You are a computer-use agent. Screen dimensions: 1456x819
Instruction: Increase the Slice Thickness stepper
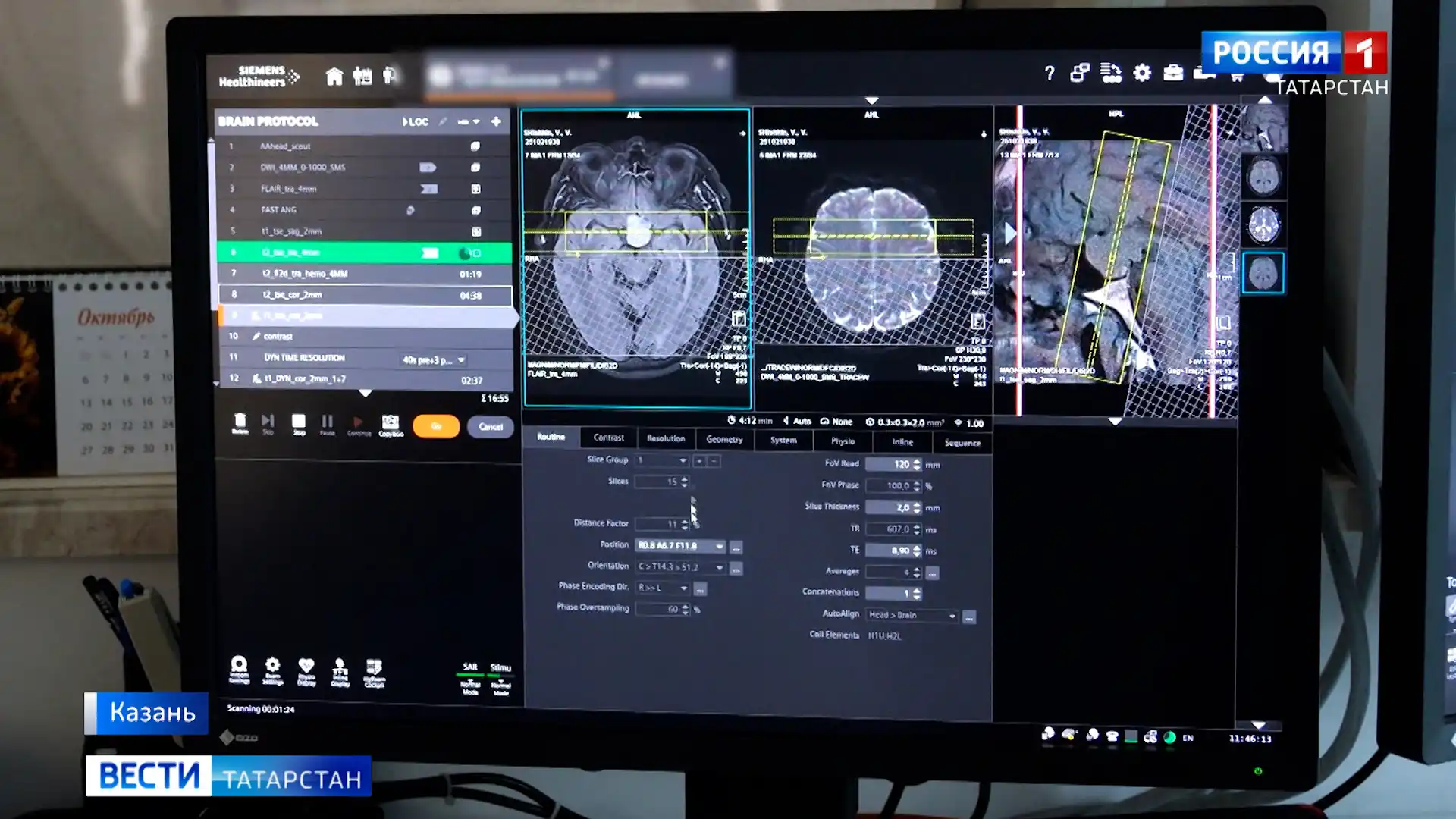pyautogui.click(x=918, y=504)
